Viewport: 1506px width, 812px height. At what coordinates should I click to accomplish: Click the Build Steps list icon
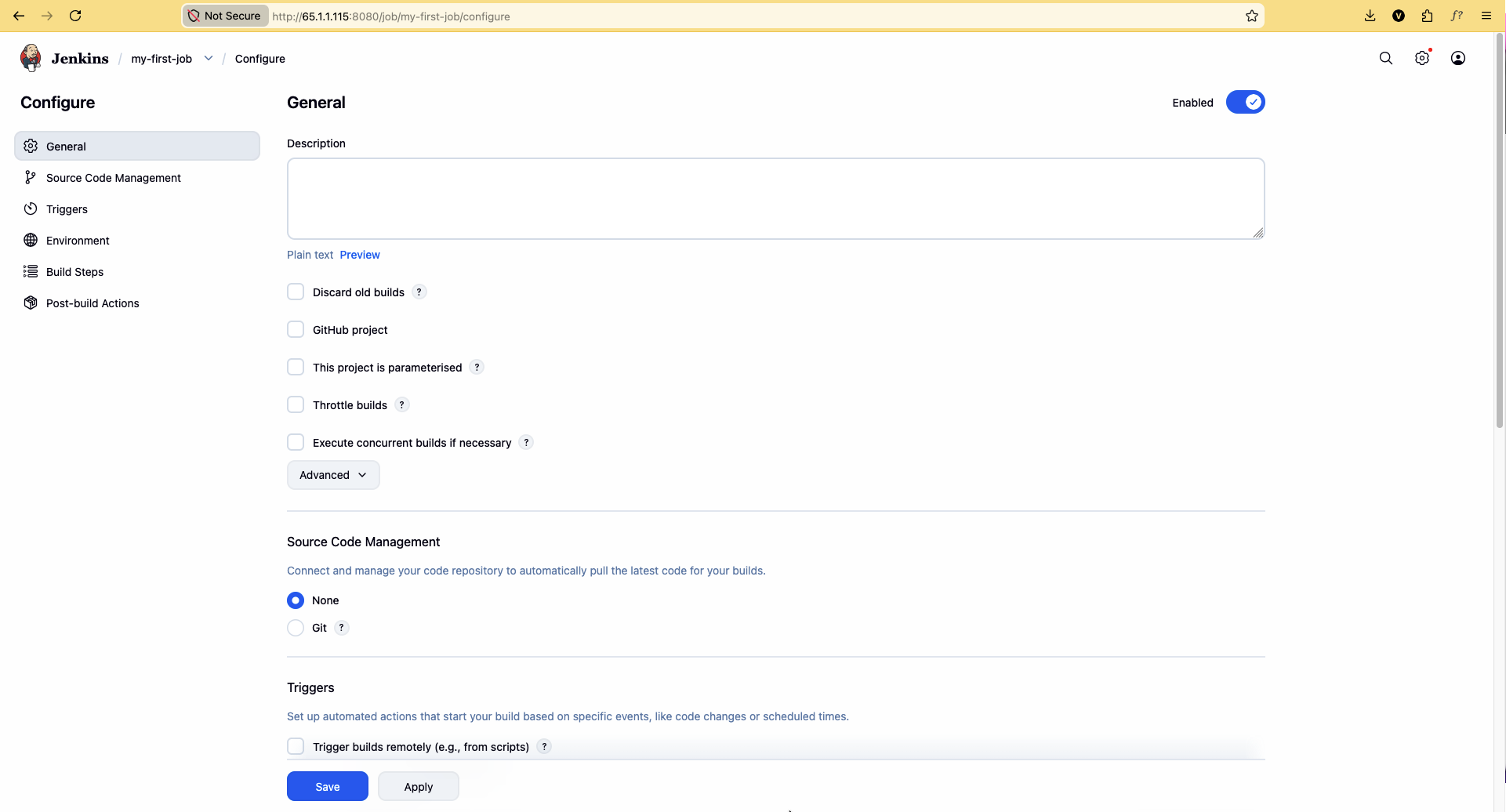click(31, 271)
